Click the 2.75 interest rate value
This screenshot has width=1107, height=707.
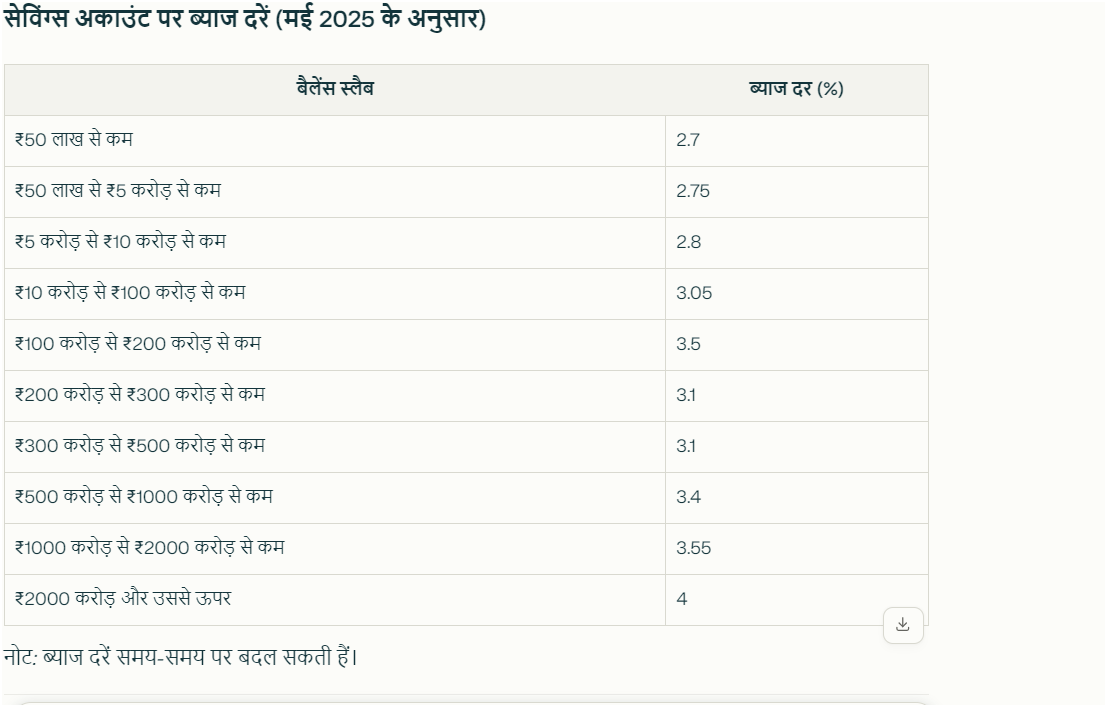[x=693, y=191]
